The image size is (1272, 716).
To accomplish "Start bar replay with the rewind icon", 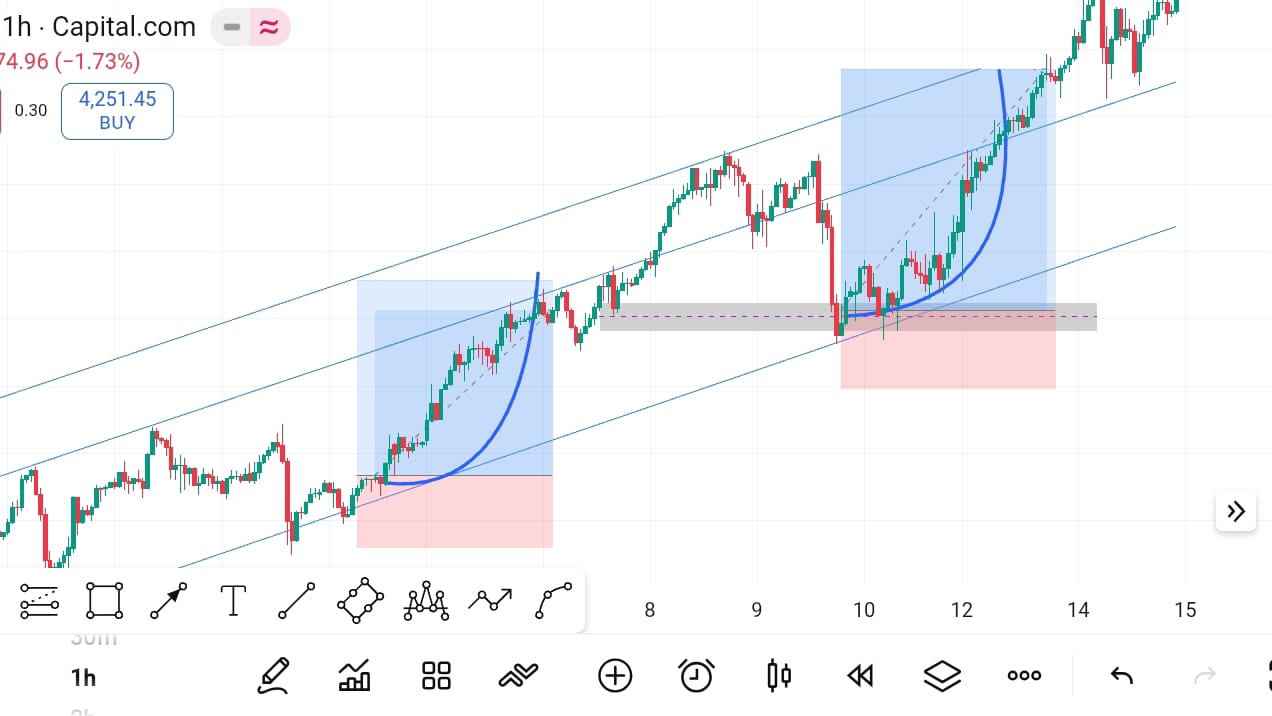I will pyautogui.click(x=860, y=676).
